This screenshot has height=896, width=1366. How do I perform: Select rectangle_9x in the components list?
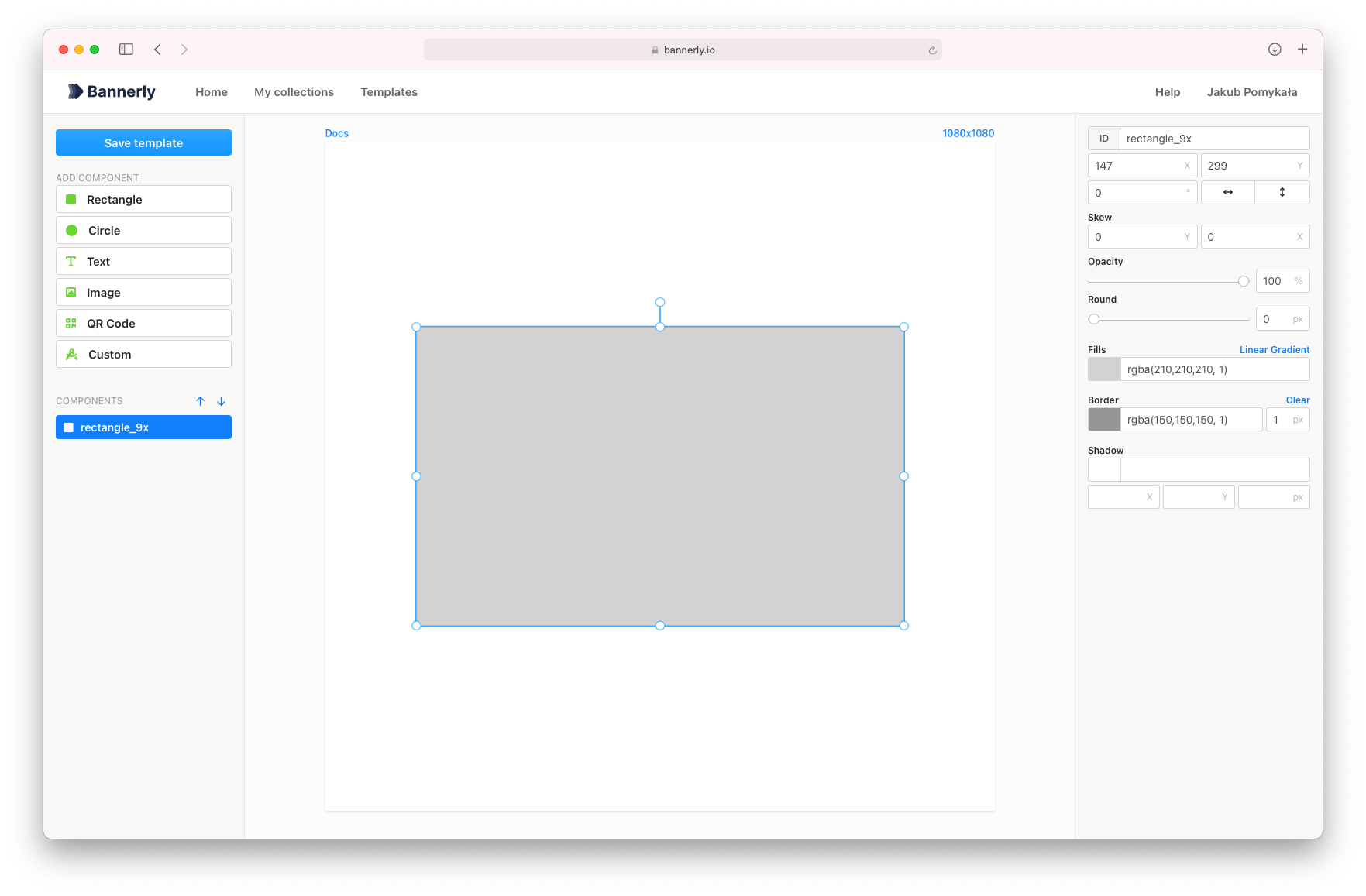pos(143,427)
